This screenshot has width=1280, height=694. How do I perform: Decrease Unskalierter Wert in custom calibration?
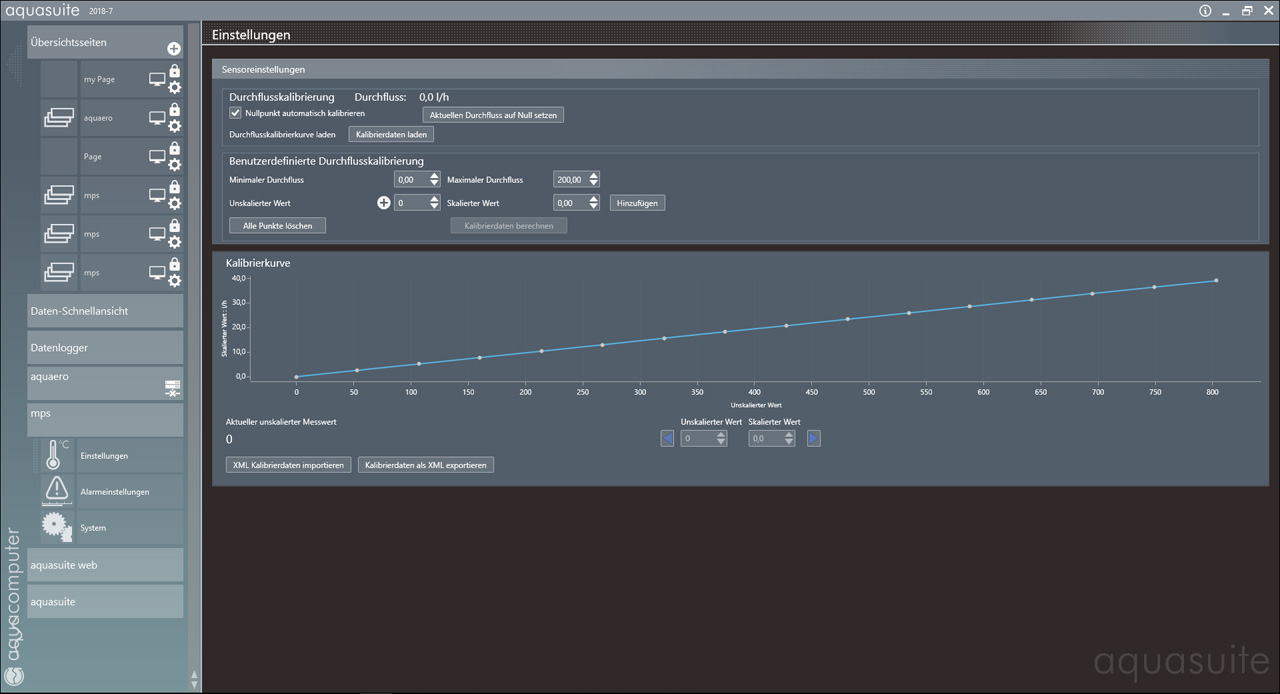tap(434, 207)
